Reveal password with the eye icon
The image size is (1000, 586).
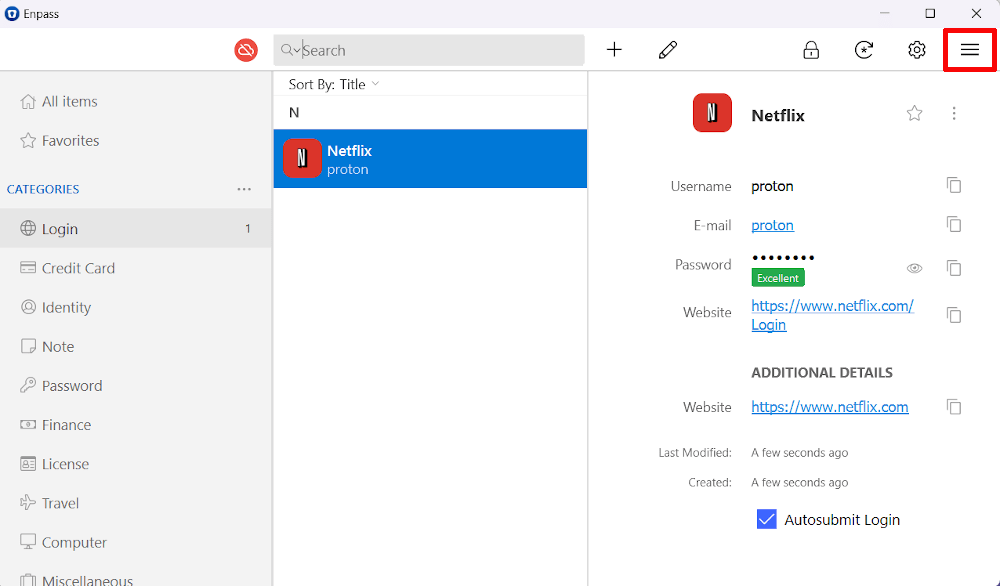(914, 268)
